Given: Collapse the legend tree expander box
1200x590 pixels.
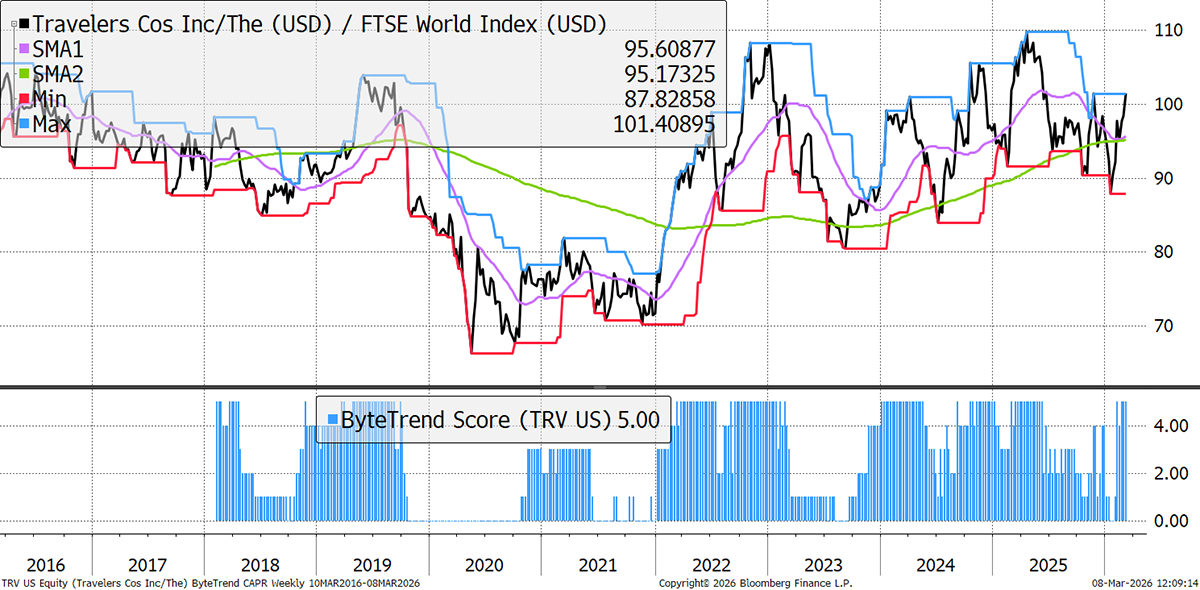Looking at the screenshot, I should coord(13,22).
